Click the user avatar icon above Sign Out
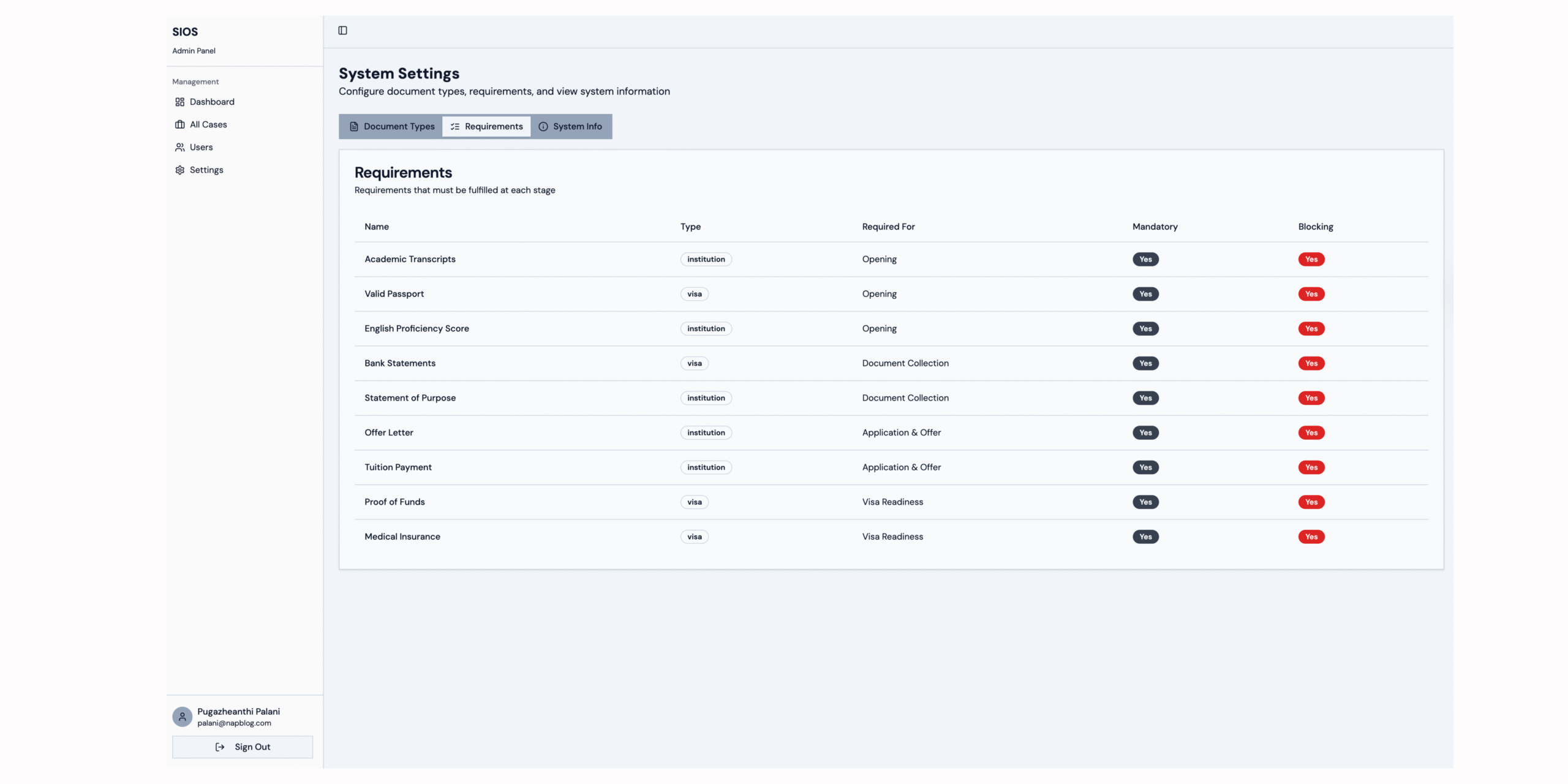 click(182, 716)
